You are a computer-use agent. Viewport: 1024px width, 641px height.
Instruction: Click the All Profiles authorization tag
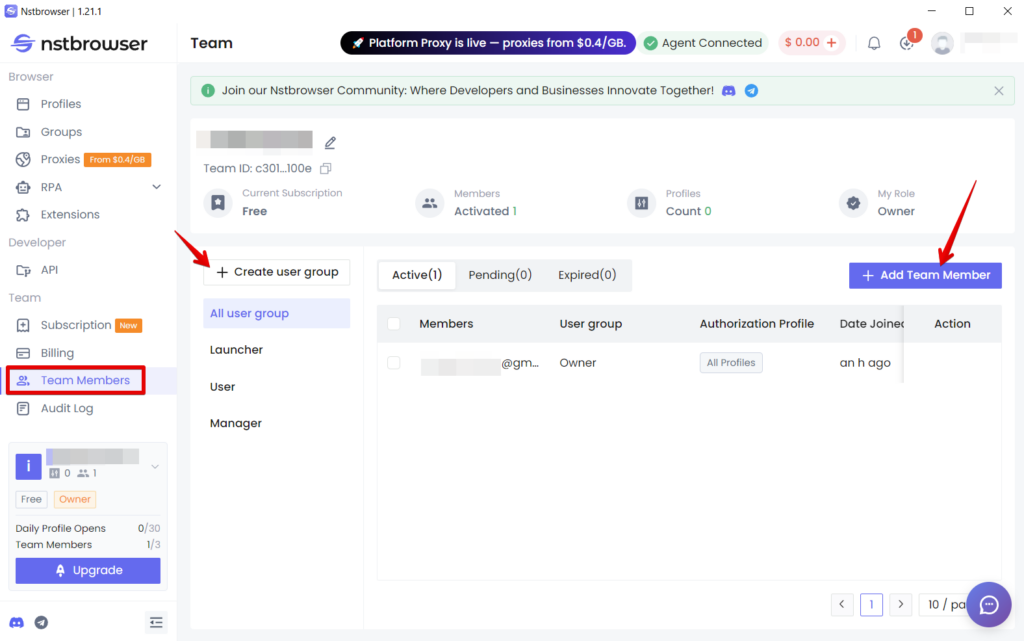[731, 363]
